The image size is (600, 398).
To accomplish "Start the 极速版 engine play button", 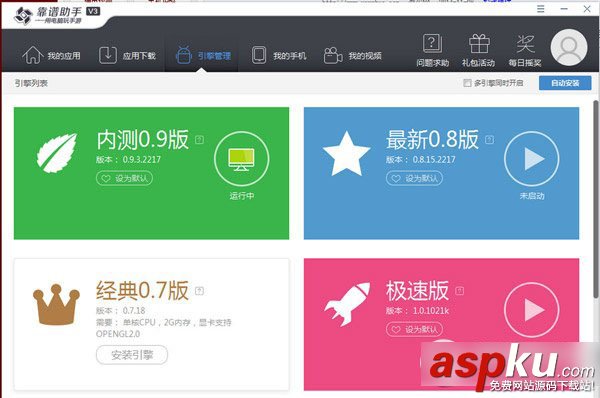I will (532, 310).
